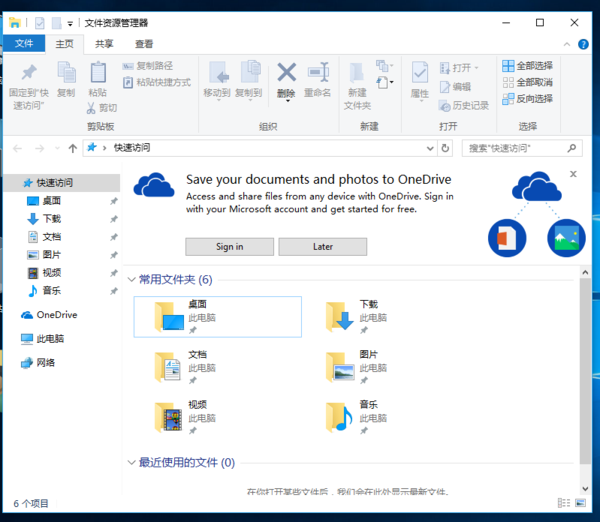
Task: Open the Quick Access Toolbar customize dropdown
Action: tap(70, 24)
